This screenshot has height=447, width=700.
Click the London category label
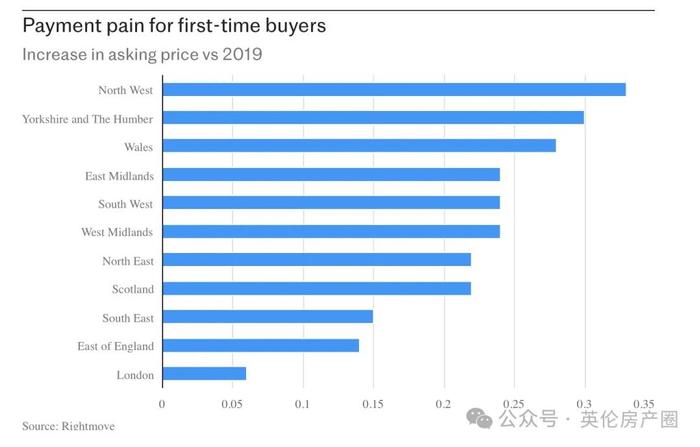135,375
